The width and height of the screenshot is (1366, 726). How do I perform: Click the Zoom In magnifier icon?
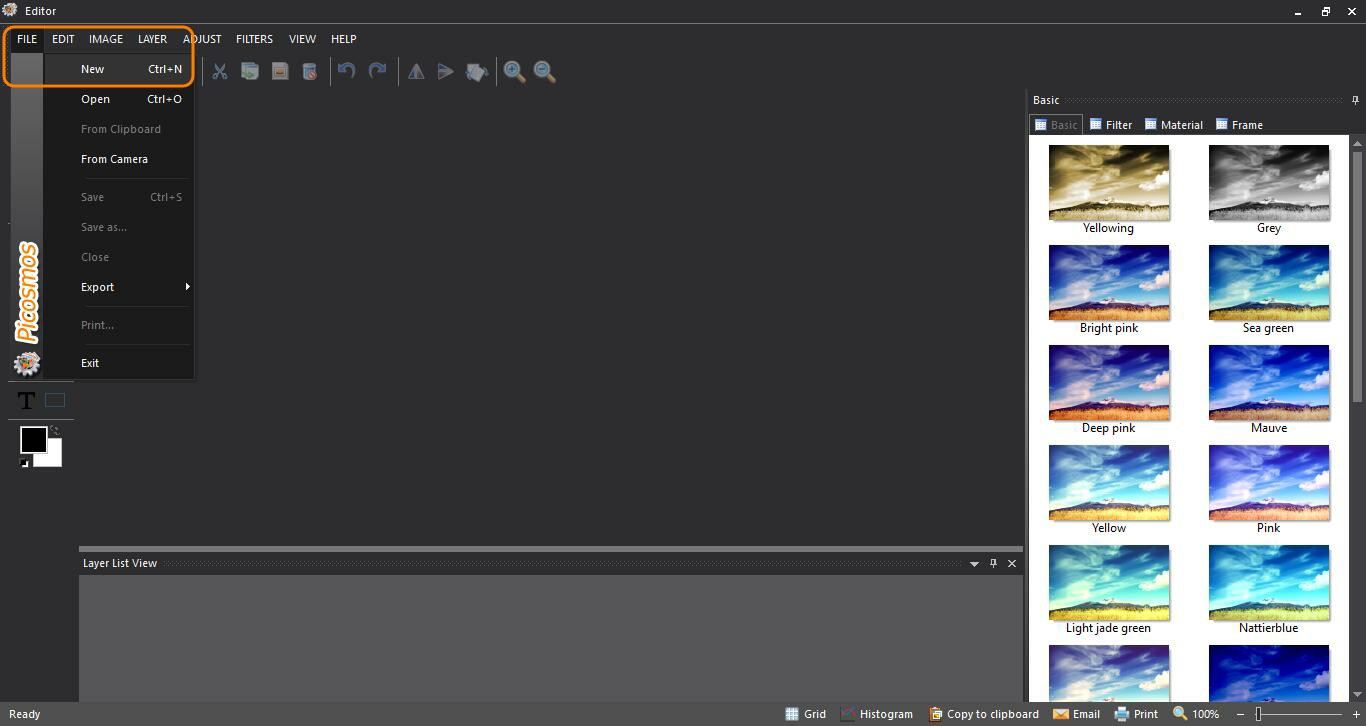(514, 71)
